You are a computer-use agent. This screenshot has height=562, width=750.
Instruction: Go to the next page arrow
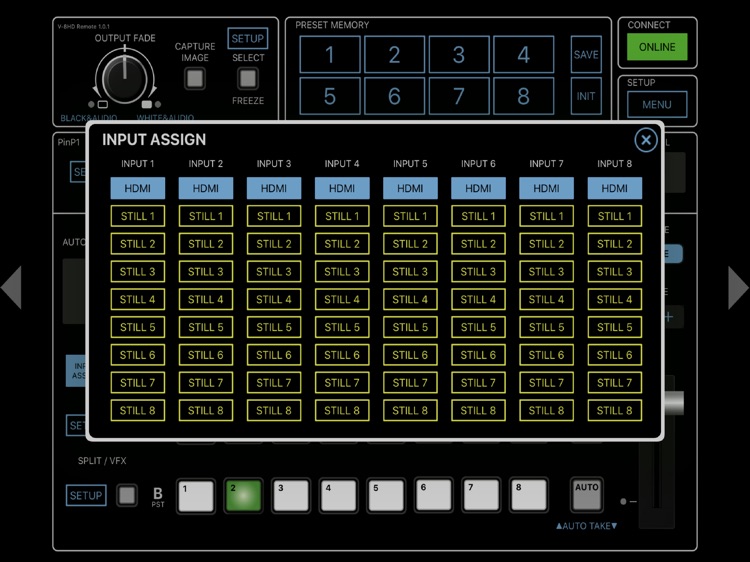(x=738, y=287)
